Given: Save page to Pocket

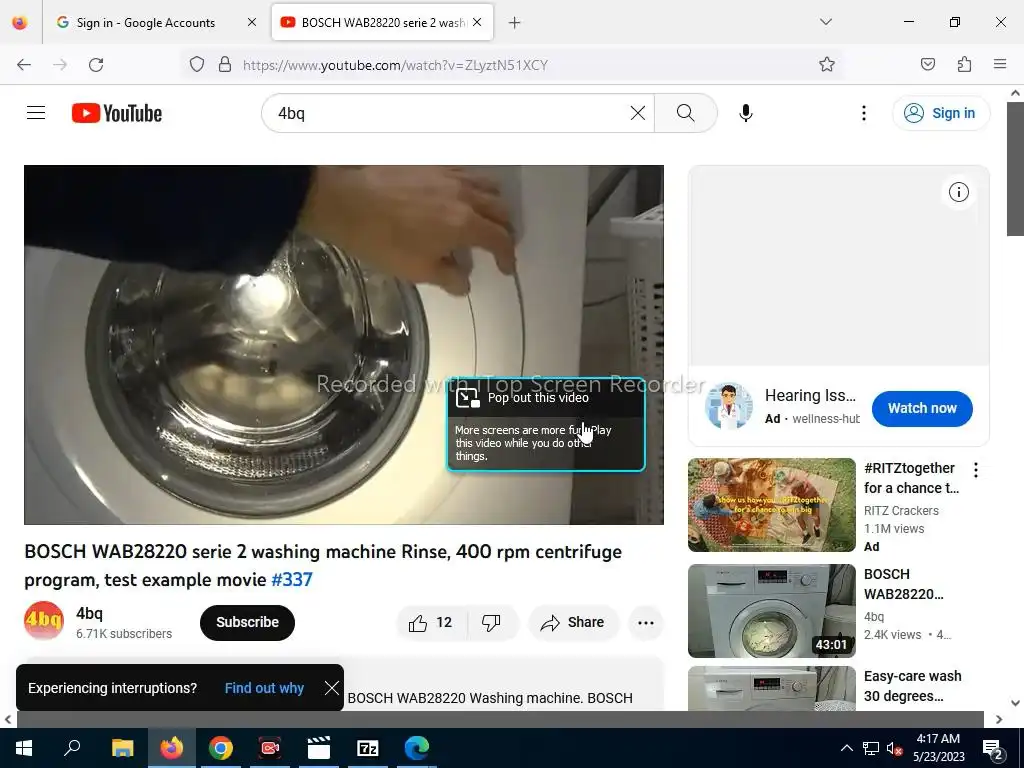Looking at the screenshot, I should [x=927, y=64].
